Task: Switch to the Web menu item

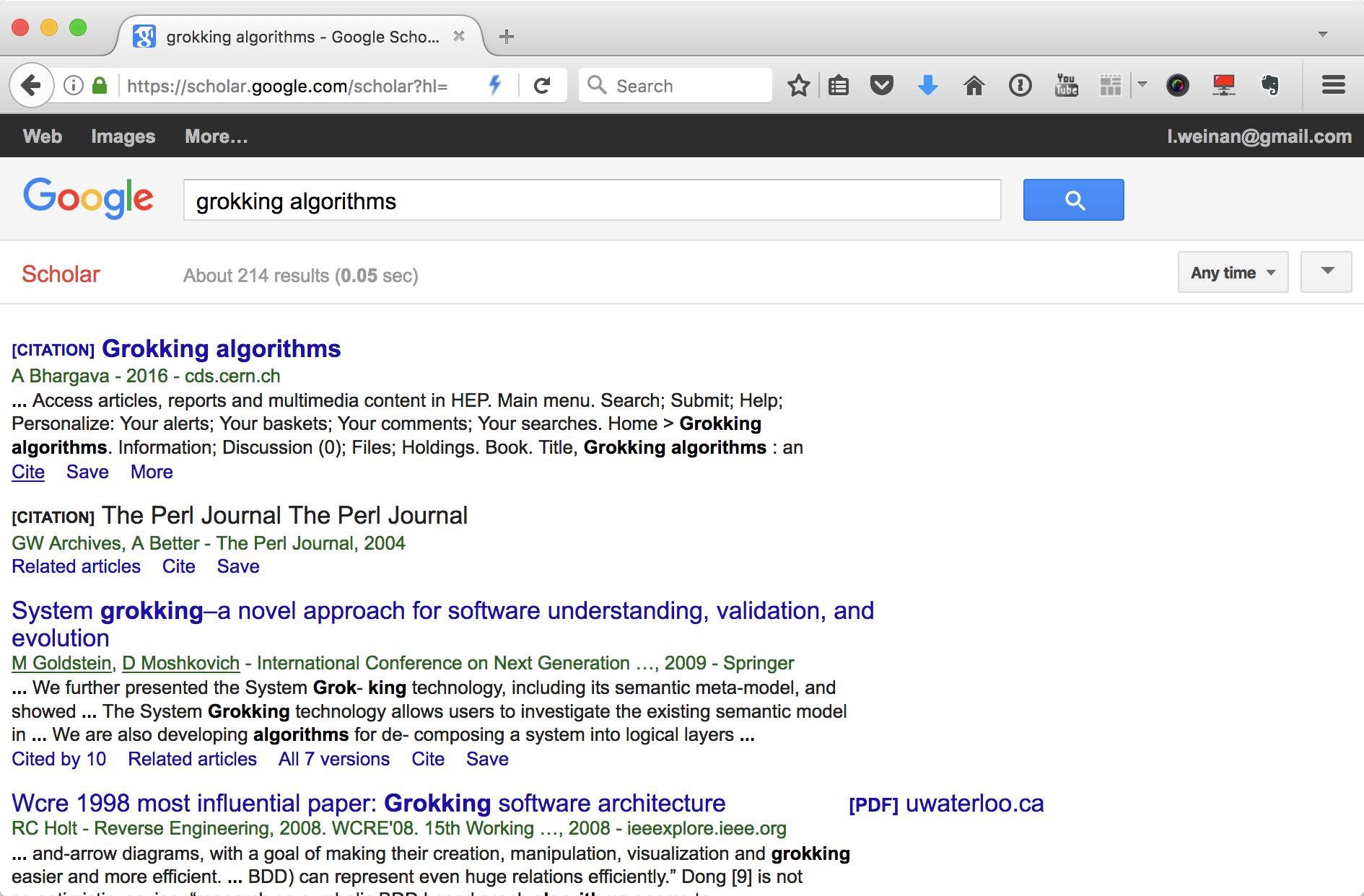Action: 43,136
